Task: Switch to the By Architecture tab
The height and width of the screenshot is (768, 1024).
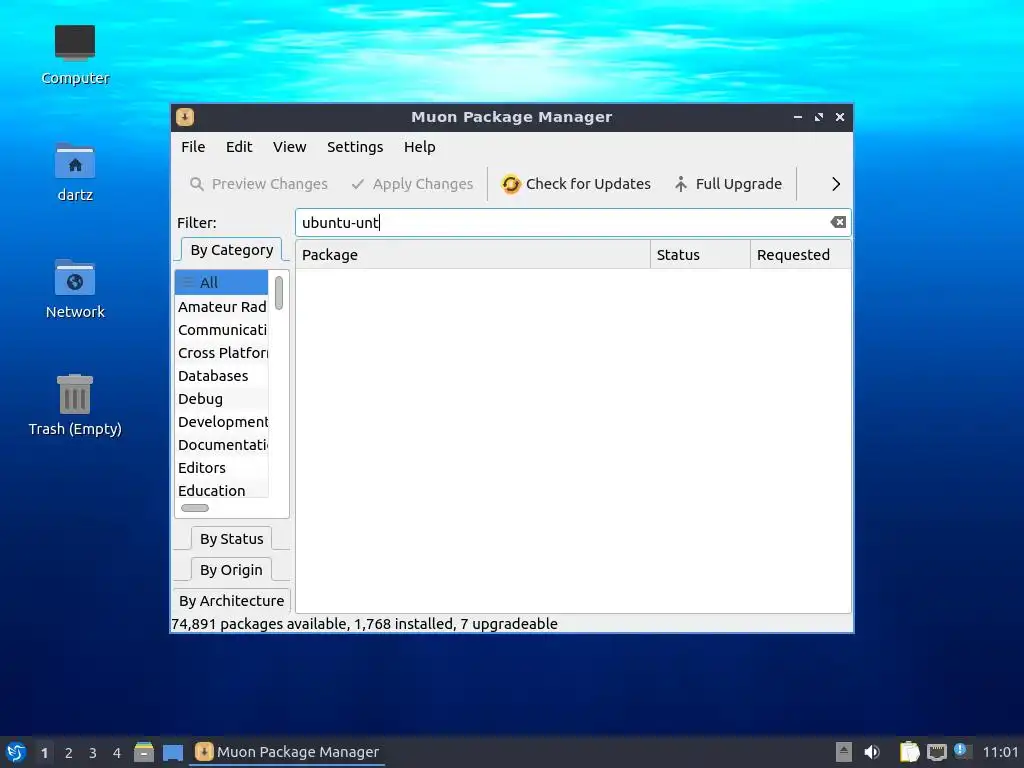Action: pyautogui.click(x=232, y=601)
